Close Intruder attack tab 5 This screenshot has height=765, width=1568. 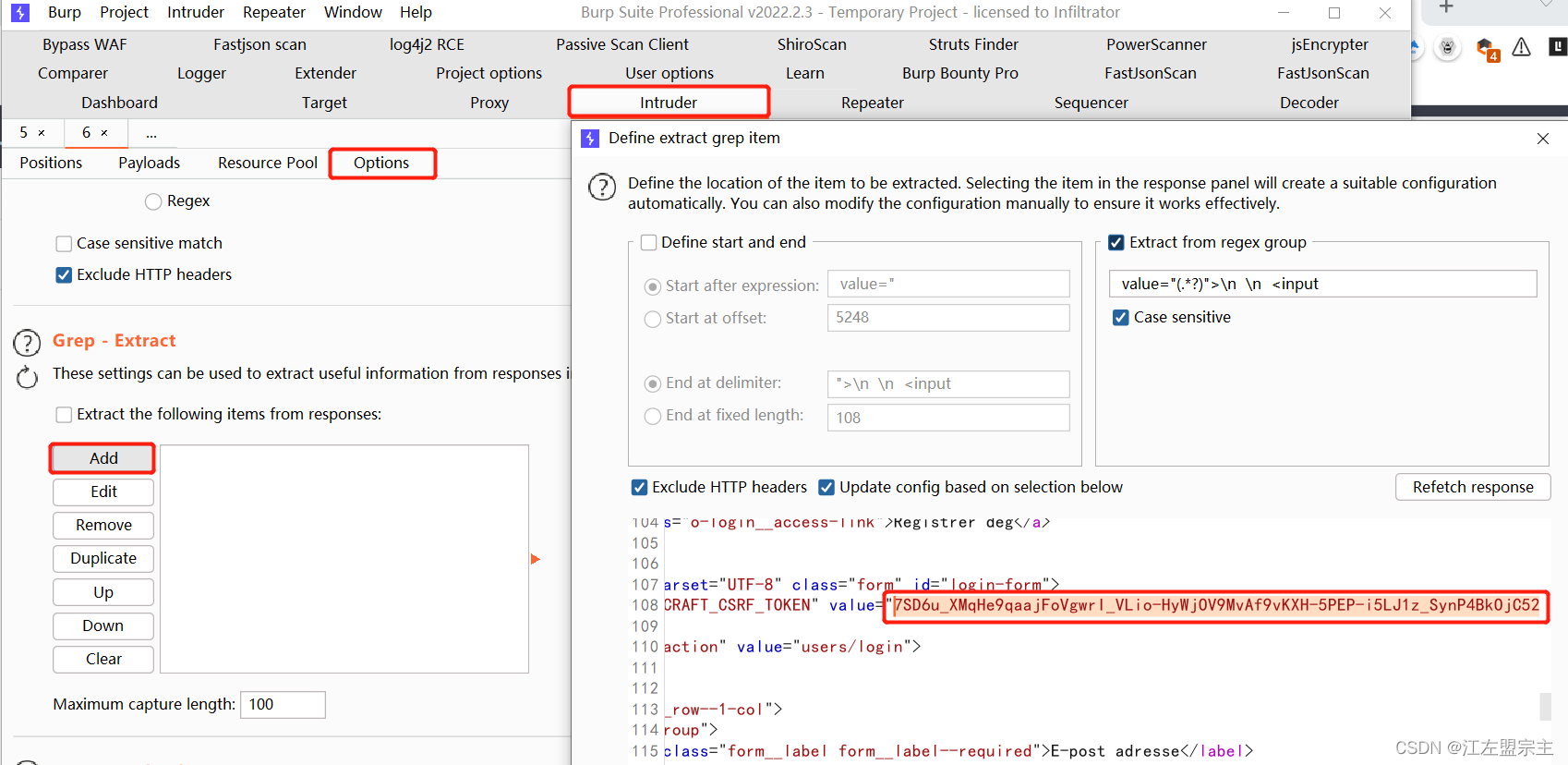[42, 133]
